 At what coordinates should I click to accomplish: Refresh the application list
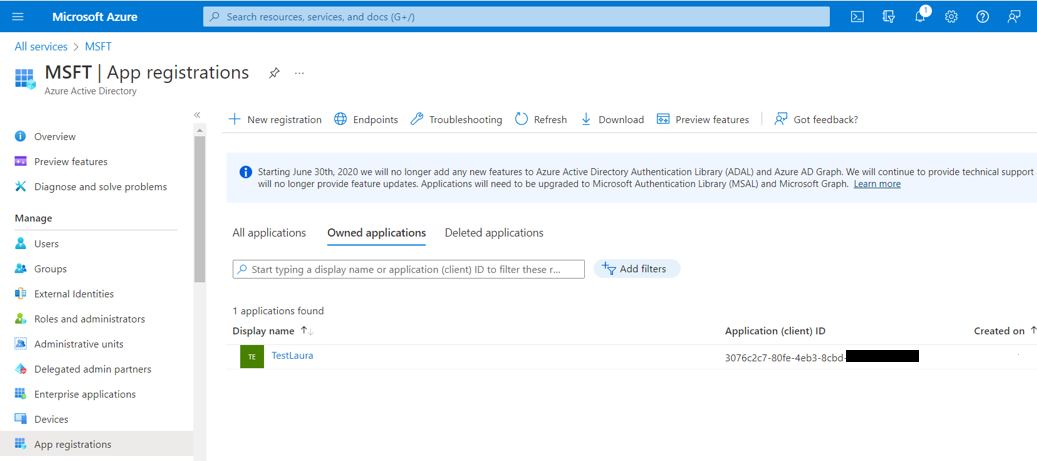[540, 120]
